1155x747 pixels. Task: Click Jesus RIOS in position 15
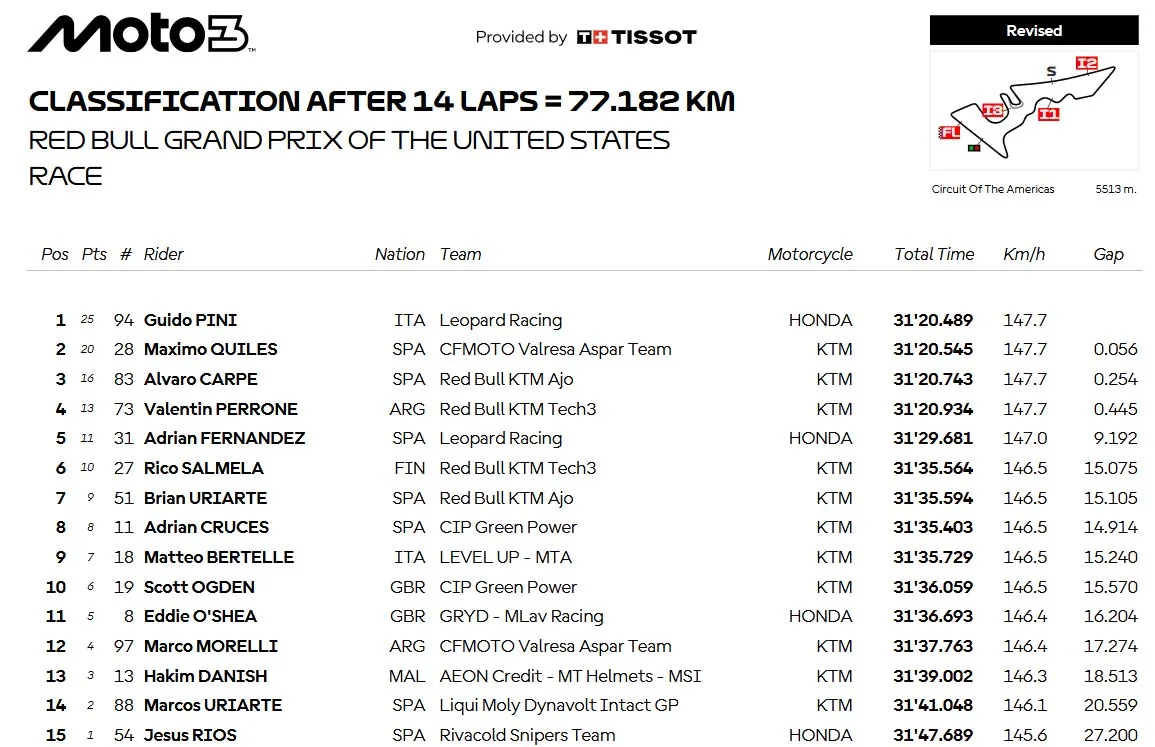190,735
